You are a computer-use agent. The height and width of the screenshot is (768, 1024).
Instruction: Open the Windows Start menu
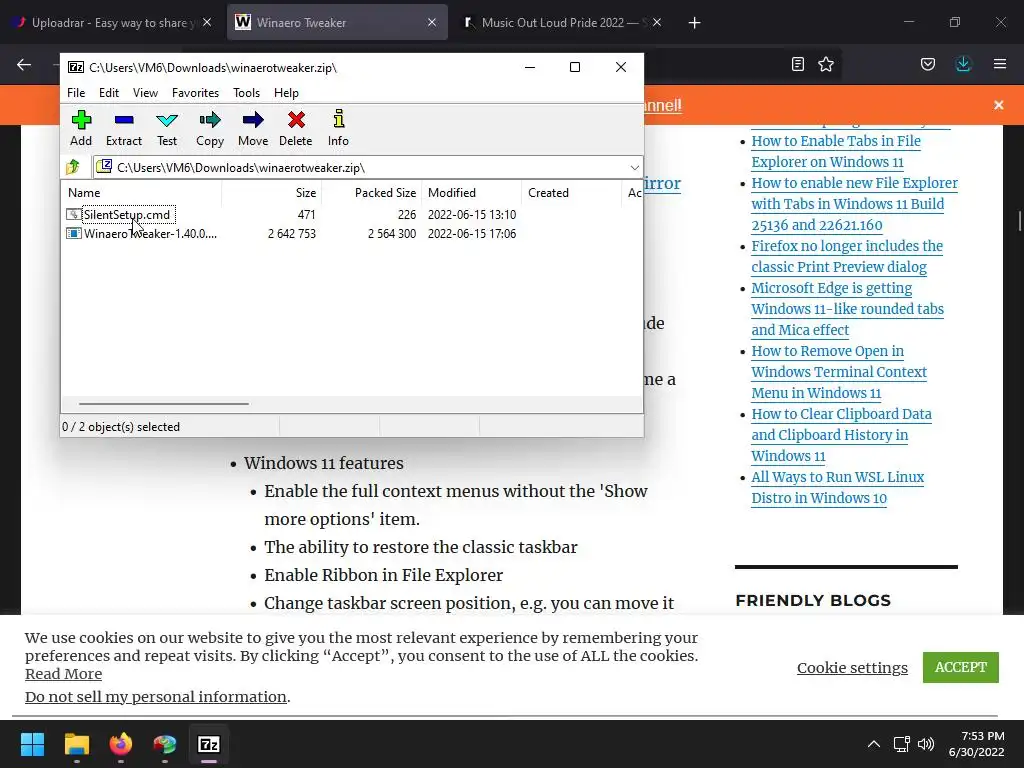point(32,744)
